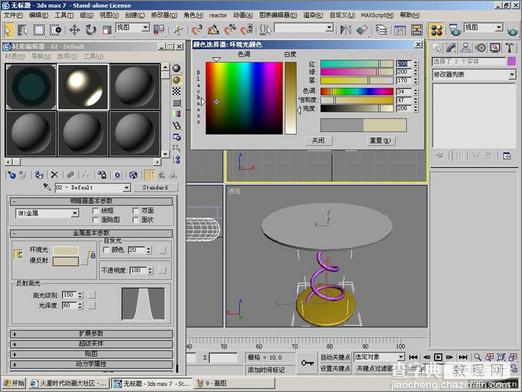
Task: Switch to the Utilities hammer panel
Action: tap(510, 48)
